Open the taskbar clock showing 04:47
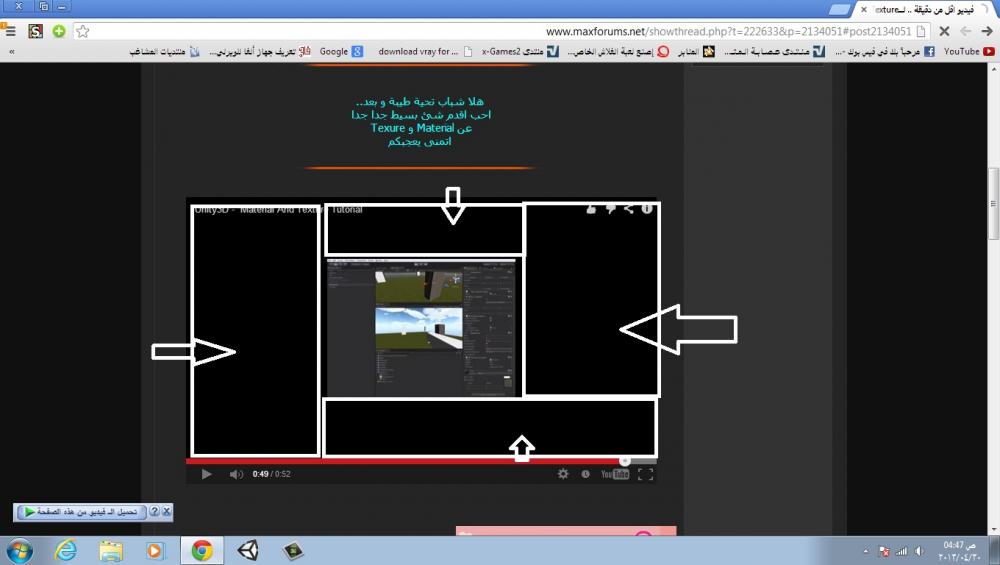The image size is (1000, 565). pyautogui.click(x=959, y=551)
